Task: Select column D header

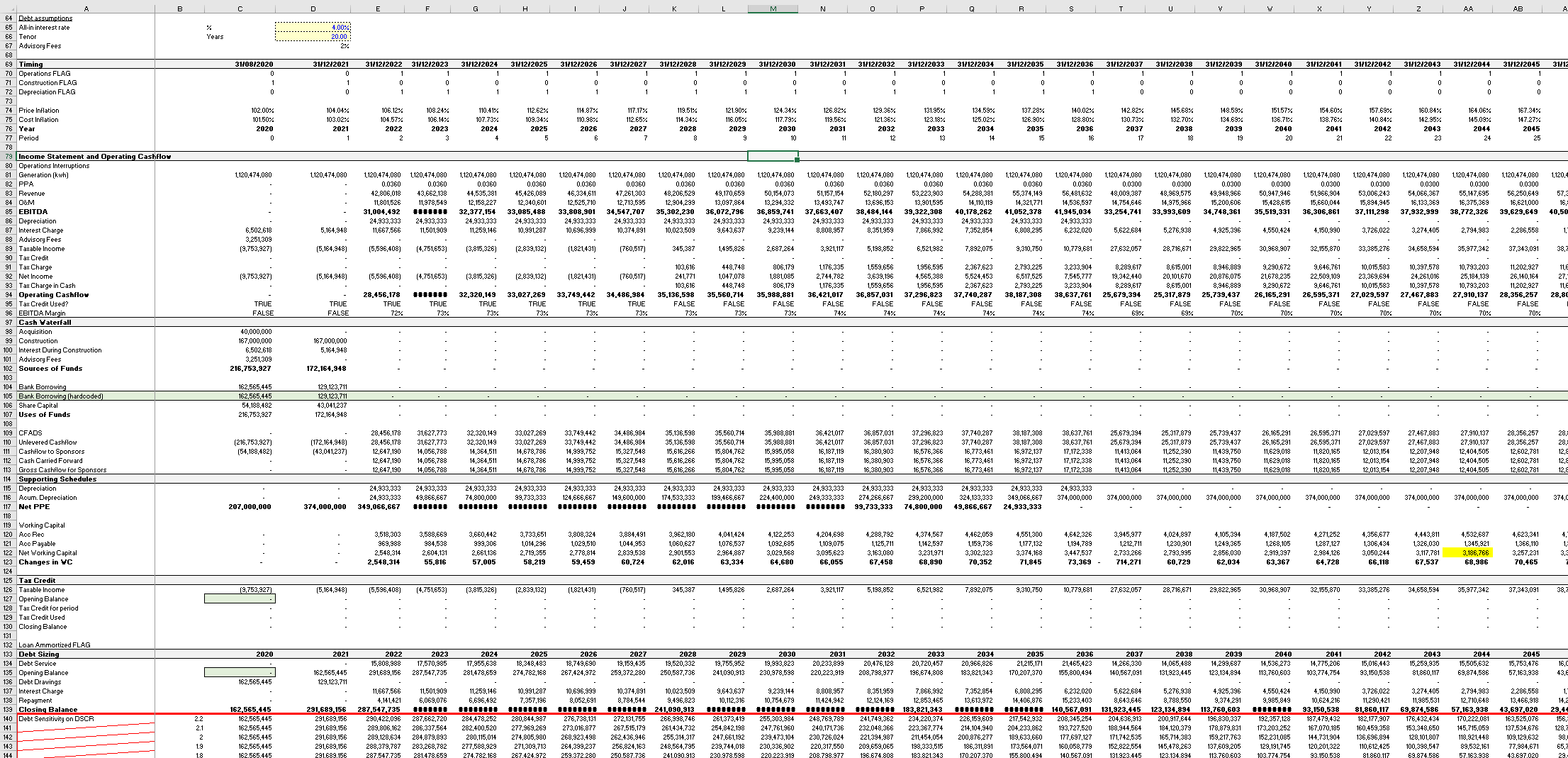Action: (313, 9)
